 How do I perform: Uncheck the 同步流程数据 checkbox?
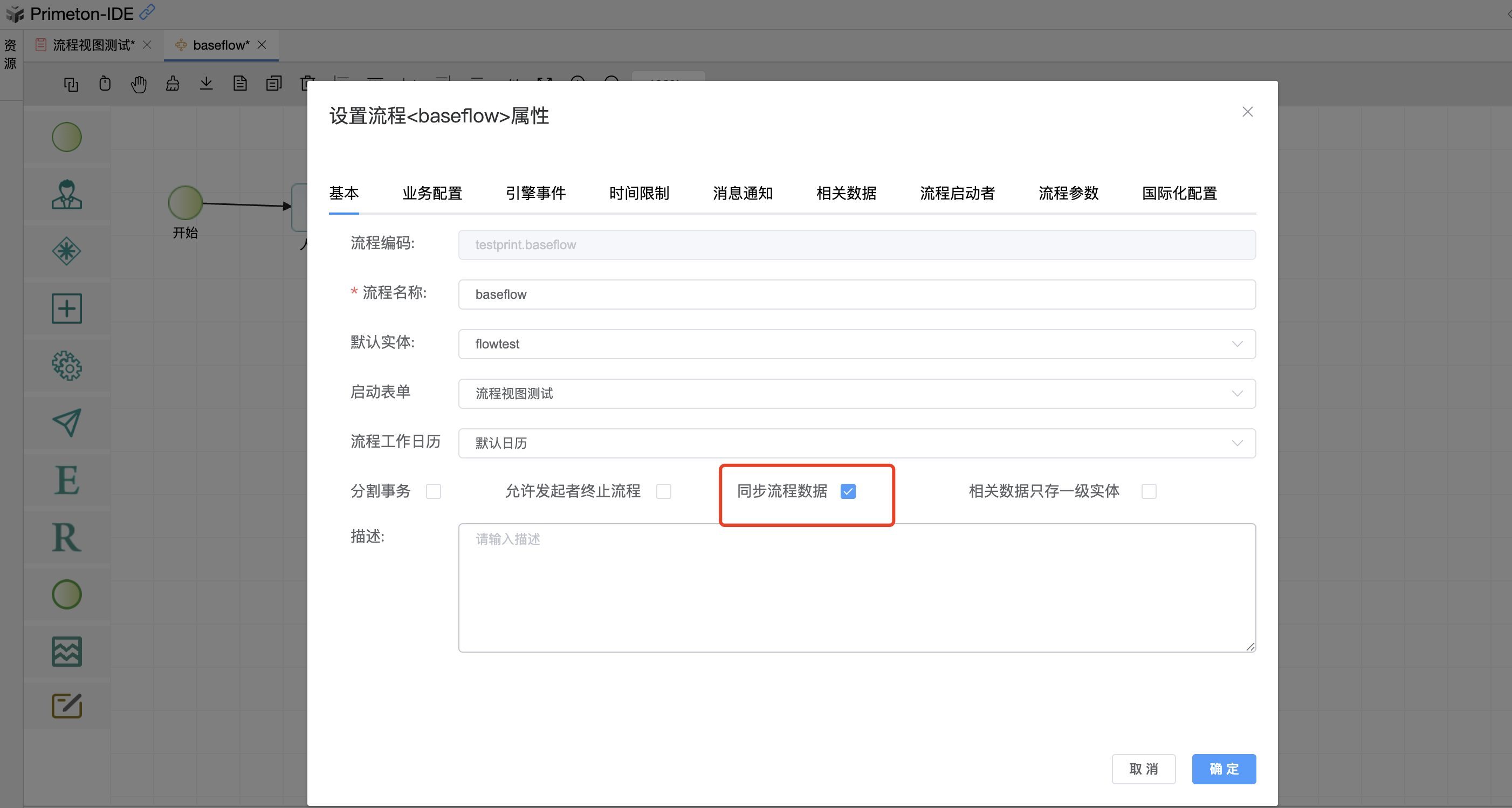point(848,491)
